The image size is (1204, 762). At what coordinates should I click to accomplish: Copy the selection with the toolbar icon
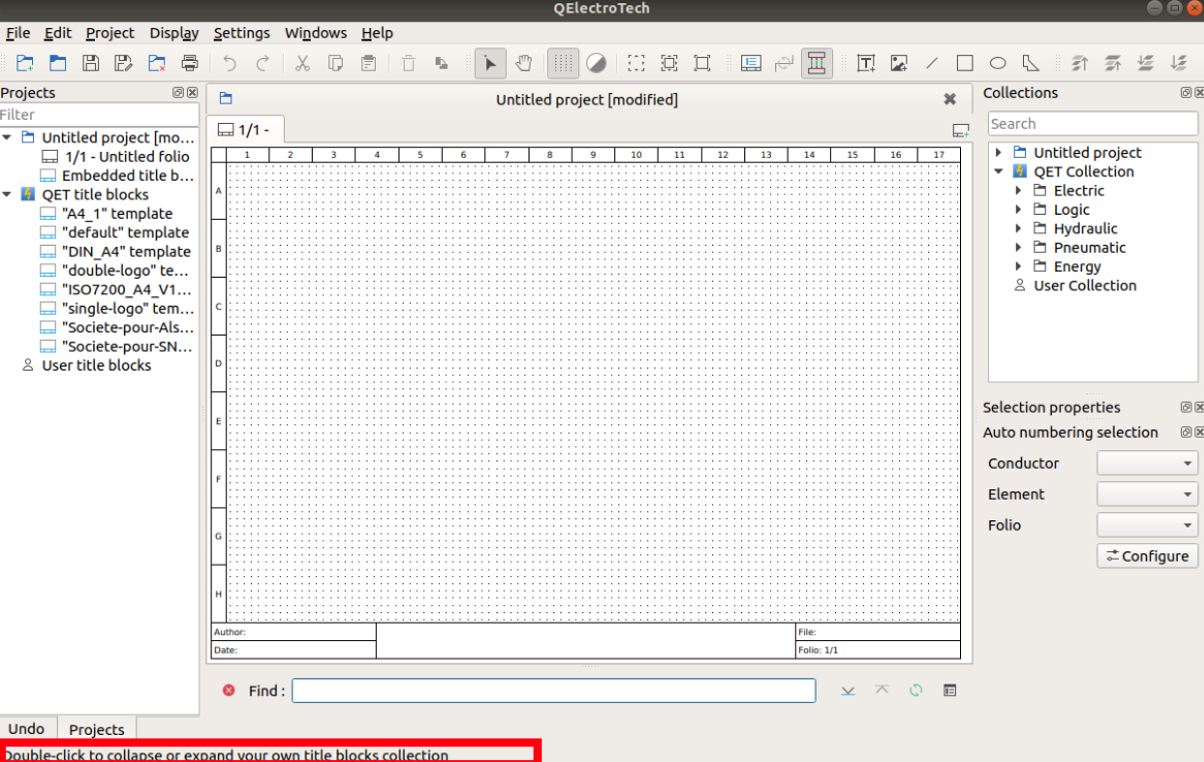click(x=336, y=63)
